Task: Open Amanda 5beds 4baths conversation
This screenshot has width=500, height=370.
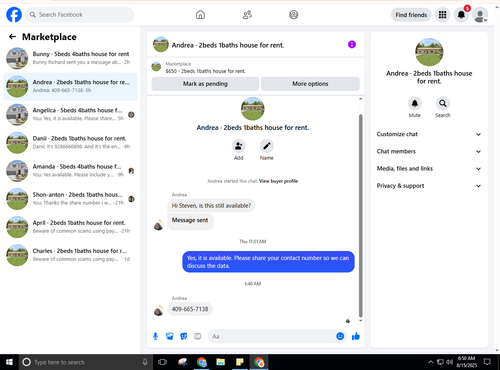Action: [70, 171]
